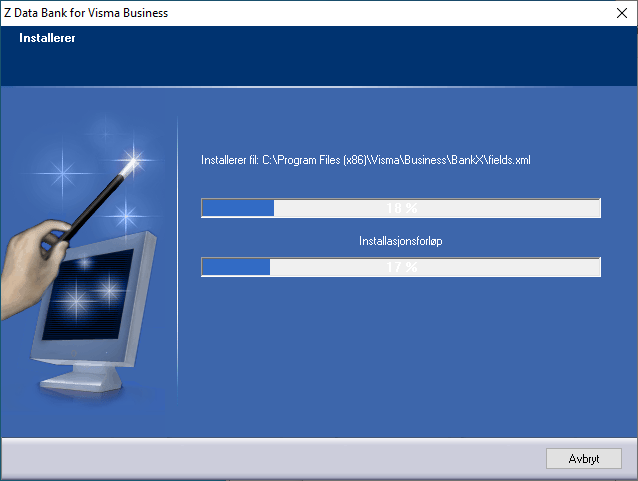Click the 17 % label on overall progress bar

[x=400, y=267]
